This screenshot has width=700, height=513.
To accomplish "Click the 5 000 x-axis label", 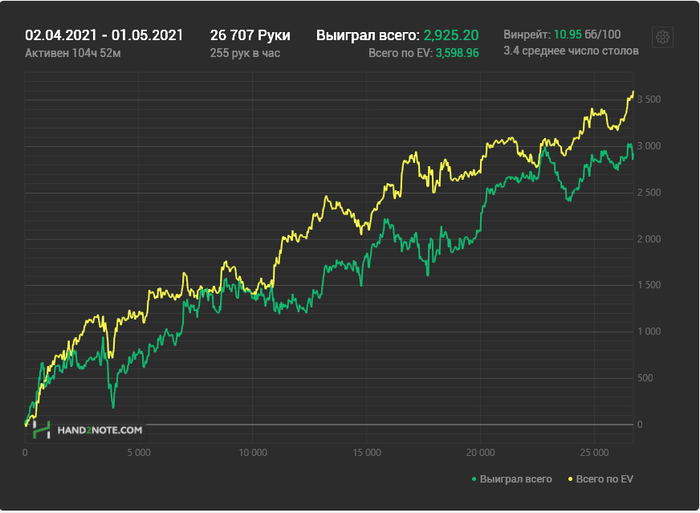I will point(139,453).
